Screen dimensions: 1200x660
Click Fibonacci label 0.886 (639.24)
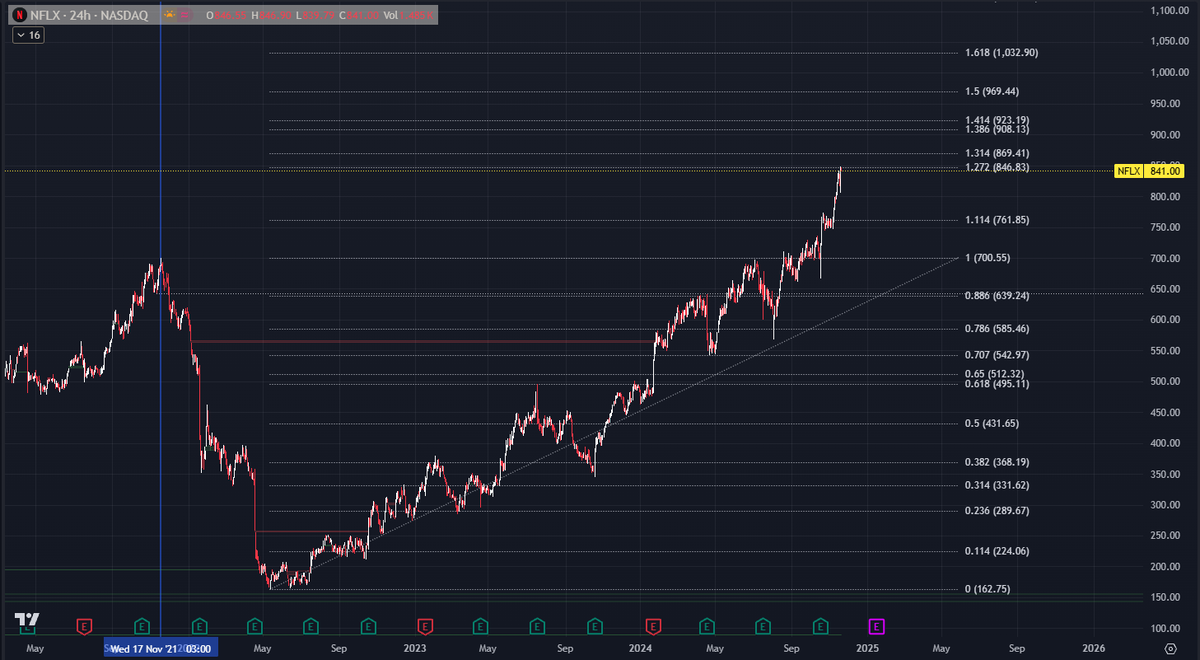tap(997, 296)
